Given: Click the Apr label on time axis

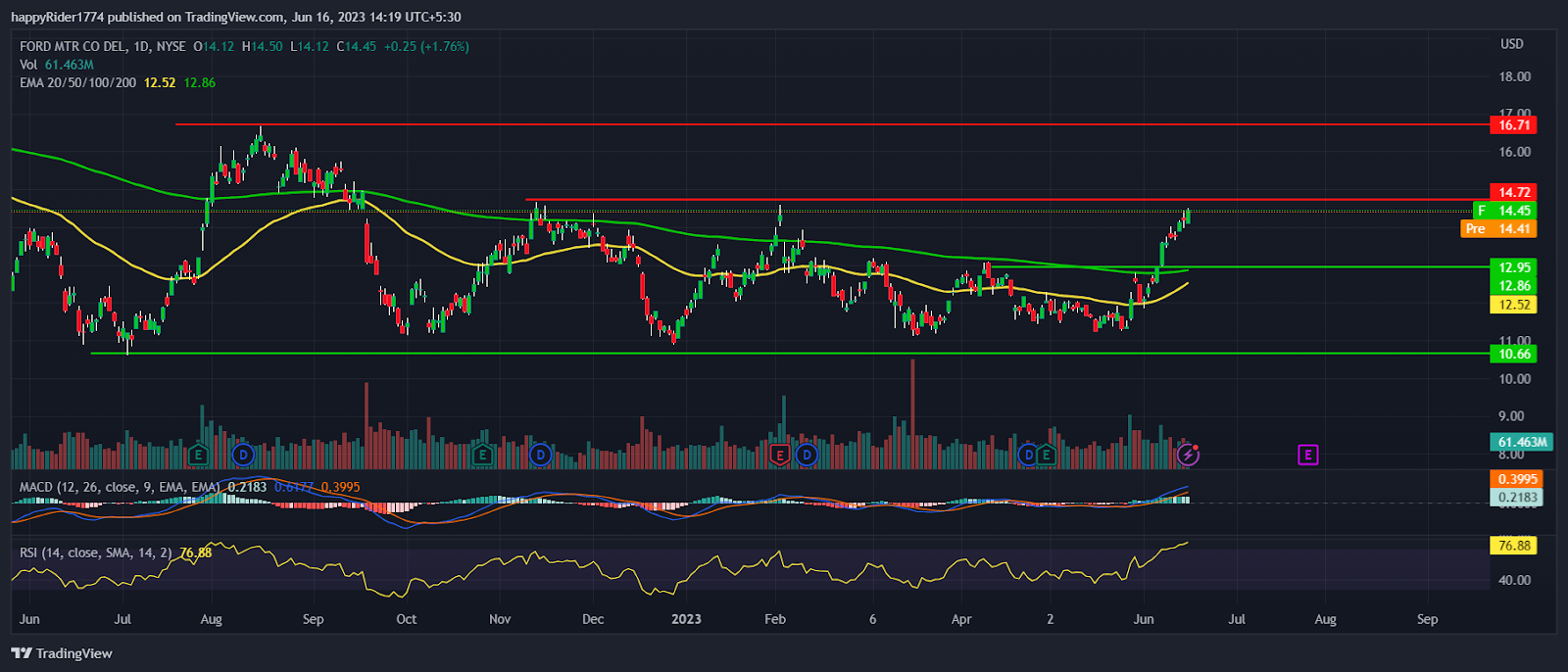Looking at the screenshot, I should click(x=961, y=619).
